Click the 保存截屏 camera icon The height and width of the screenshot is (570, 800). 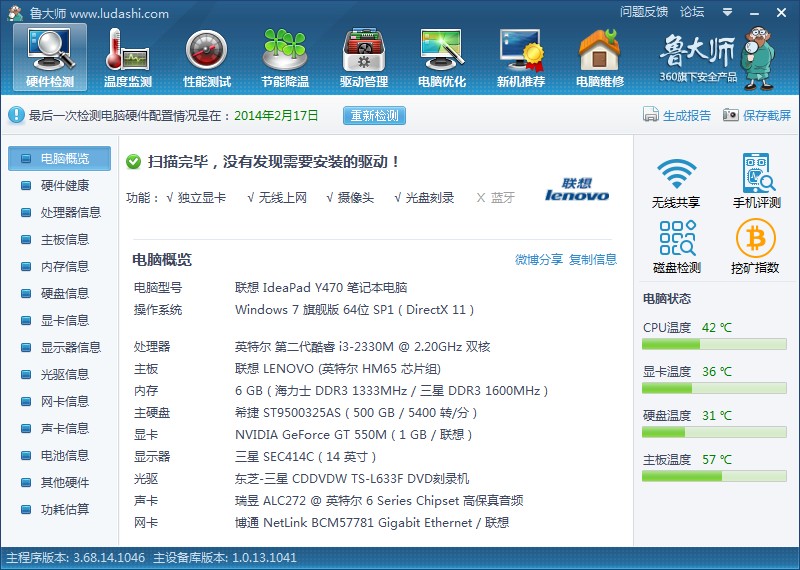click(731, 115)
